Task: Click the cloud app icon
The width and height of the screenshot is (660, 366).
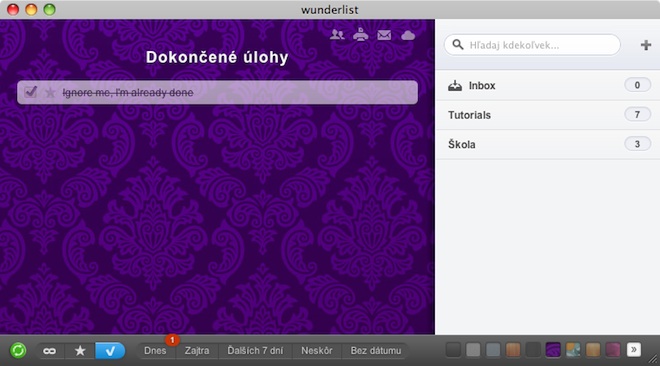Action: [408, 35]
